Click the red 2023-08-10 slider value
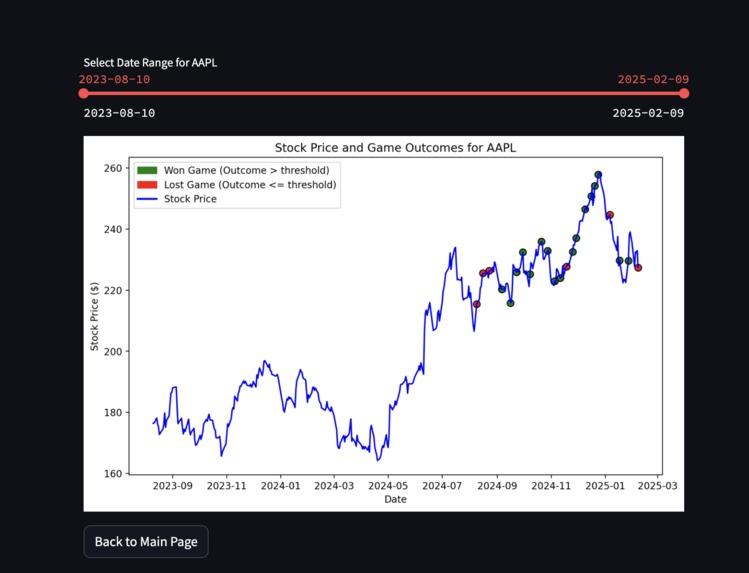This screenshot has width=749, height=573. [x=114, y=79]
